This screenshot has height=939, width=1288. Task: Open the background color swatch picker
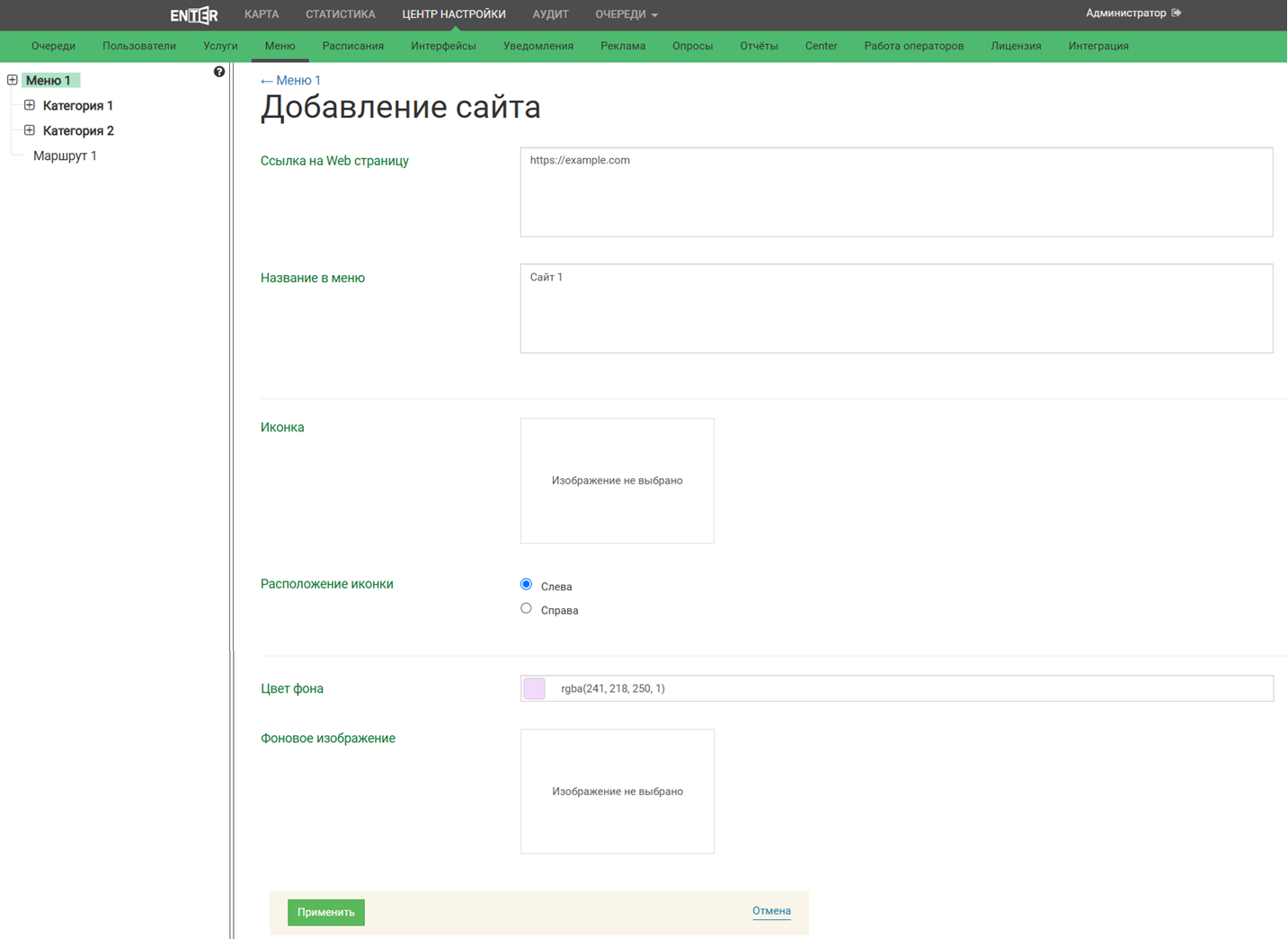tap(535, 688)
